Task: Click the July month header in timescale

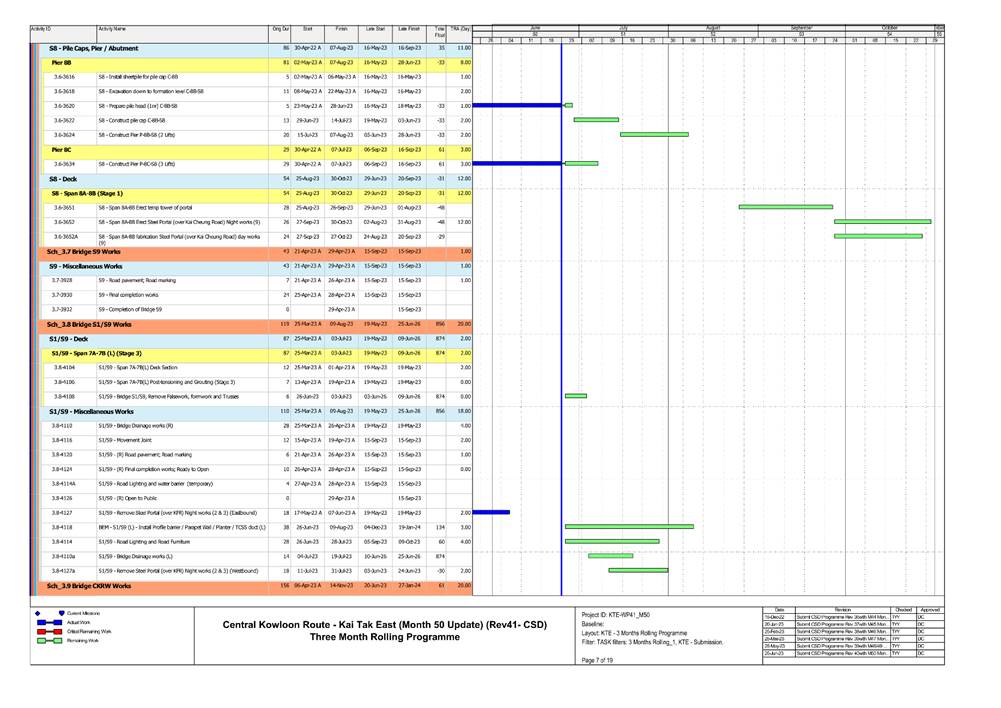Action: (x=623, y=27)
